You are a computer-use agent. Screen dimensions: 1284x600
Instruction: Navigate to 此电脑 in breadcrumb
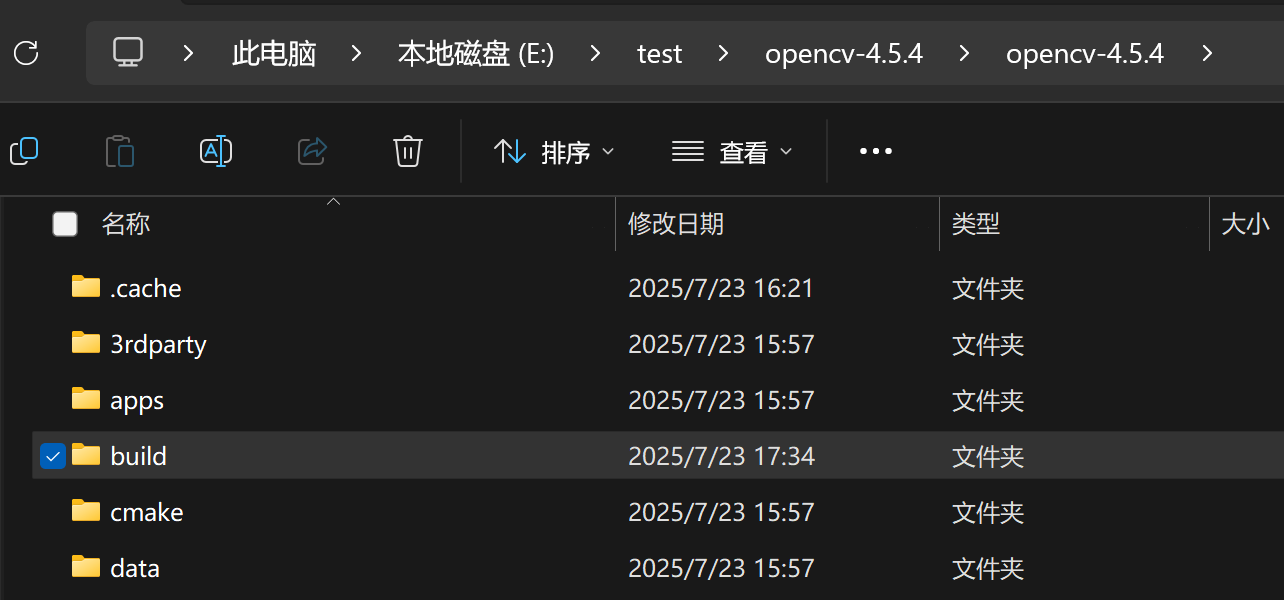click(x=273, y=53)
